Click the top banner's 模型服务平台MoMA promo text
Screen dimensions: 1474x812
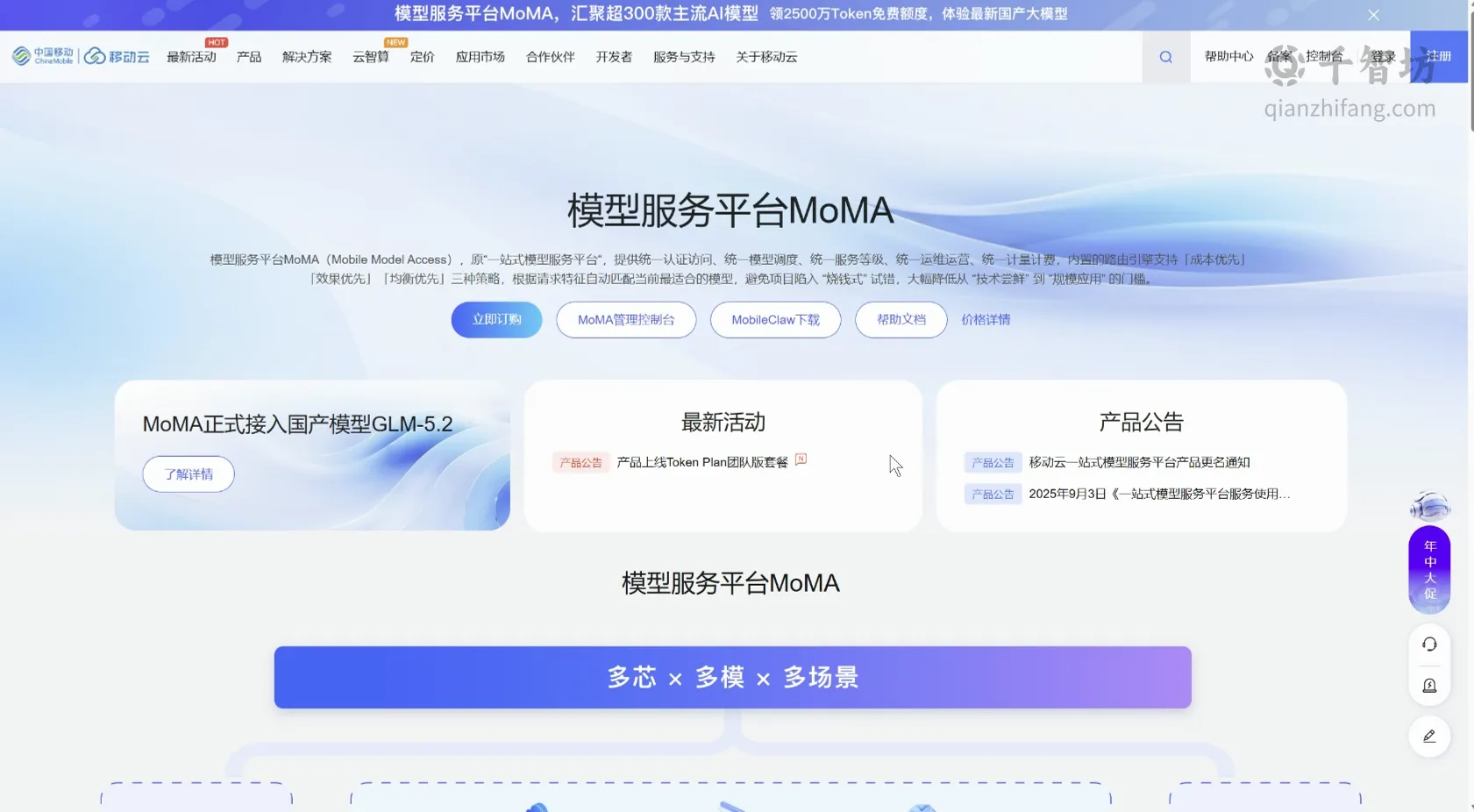(x=576, y=14)
